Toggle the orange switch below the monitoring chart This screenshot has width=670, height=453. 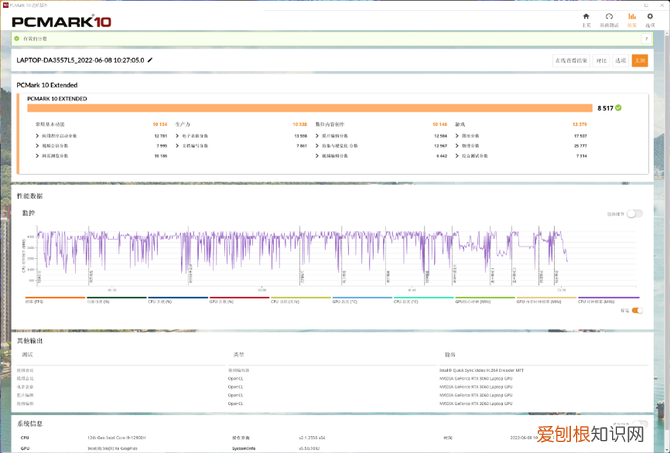[x=637, y=311]
